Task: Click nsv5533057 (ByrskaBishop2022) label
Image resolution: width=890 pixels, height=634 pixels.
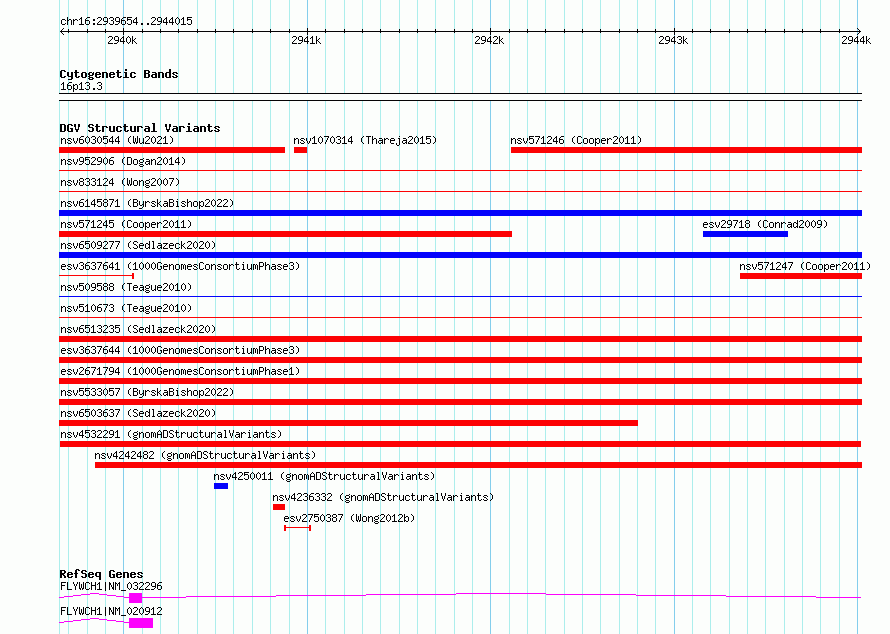Action: point(146,392)
